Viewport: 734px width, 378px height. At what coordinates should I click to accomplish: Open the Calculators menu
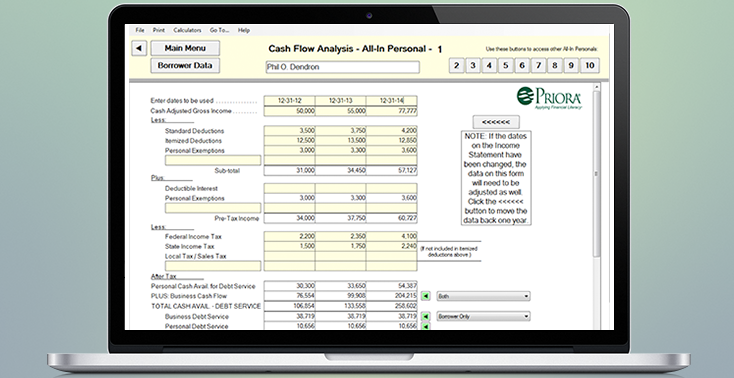[187, 30]
